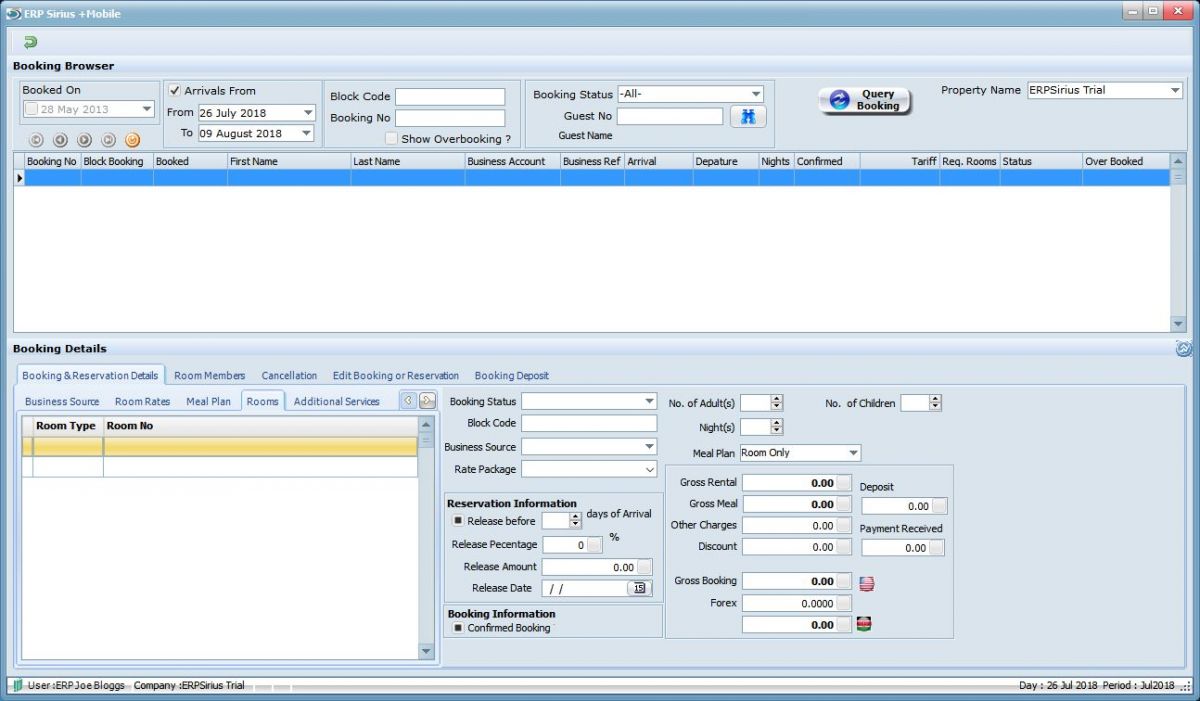Click the ERP Sirius app icon in title bar

click(x=13, y=13)
